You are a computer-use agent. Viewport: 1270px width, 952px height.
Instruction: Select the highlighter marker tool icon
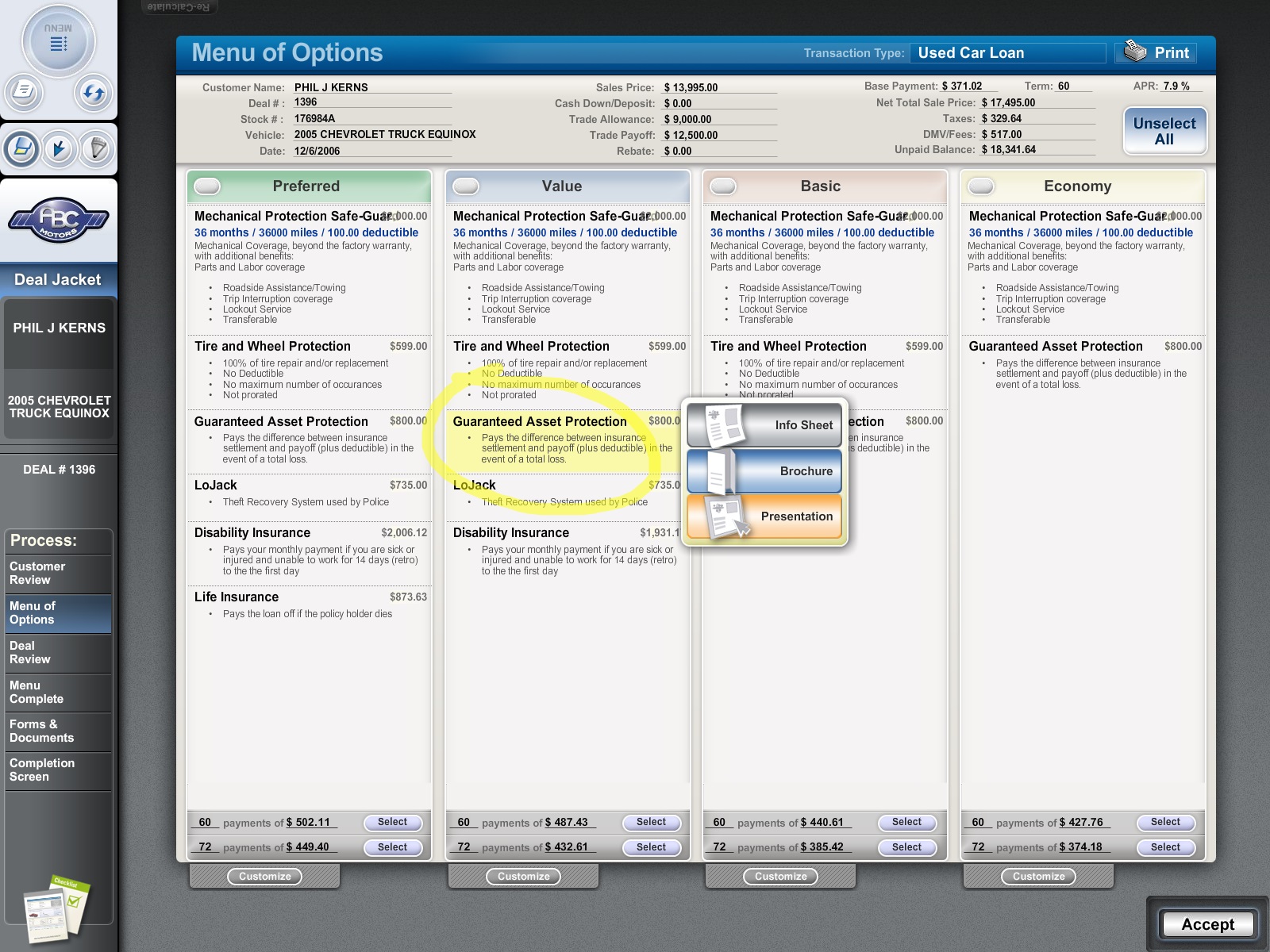(21, 148)
